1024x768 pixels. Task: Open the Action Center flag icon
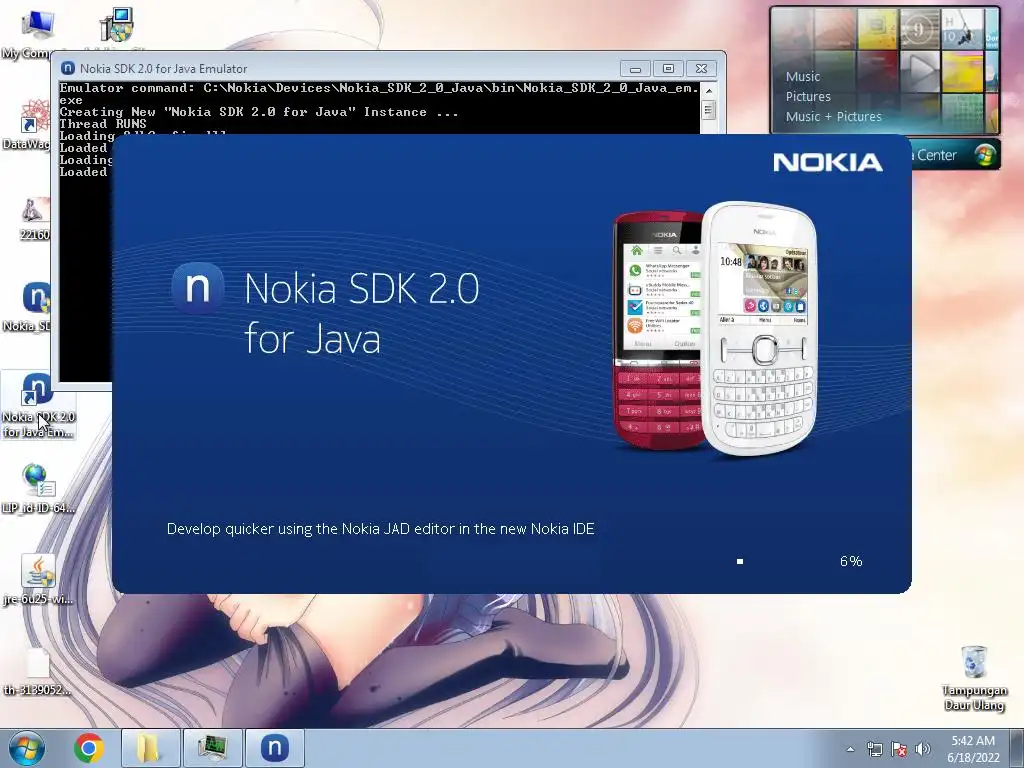pyautogui.click(x=899, y=749)
